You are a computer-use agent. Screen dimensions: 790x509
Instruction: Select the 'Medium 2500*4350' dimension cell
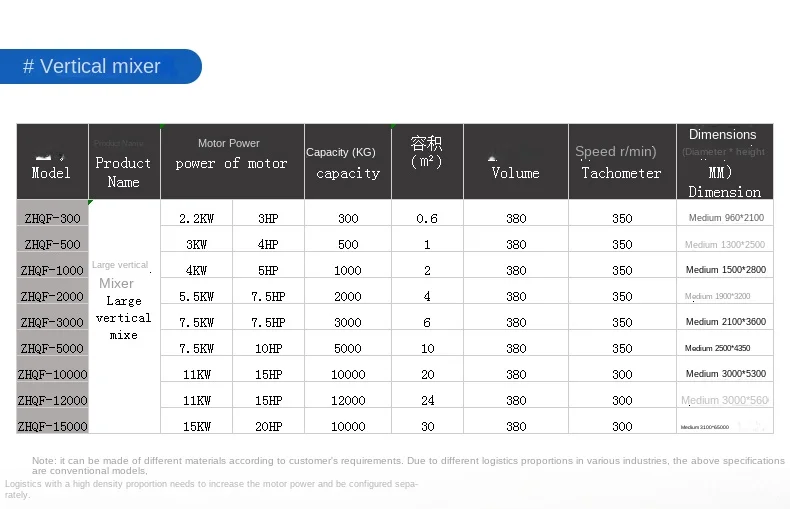coord(725,348)
